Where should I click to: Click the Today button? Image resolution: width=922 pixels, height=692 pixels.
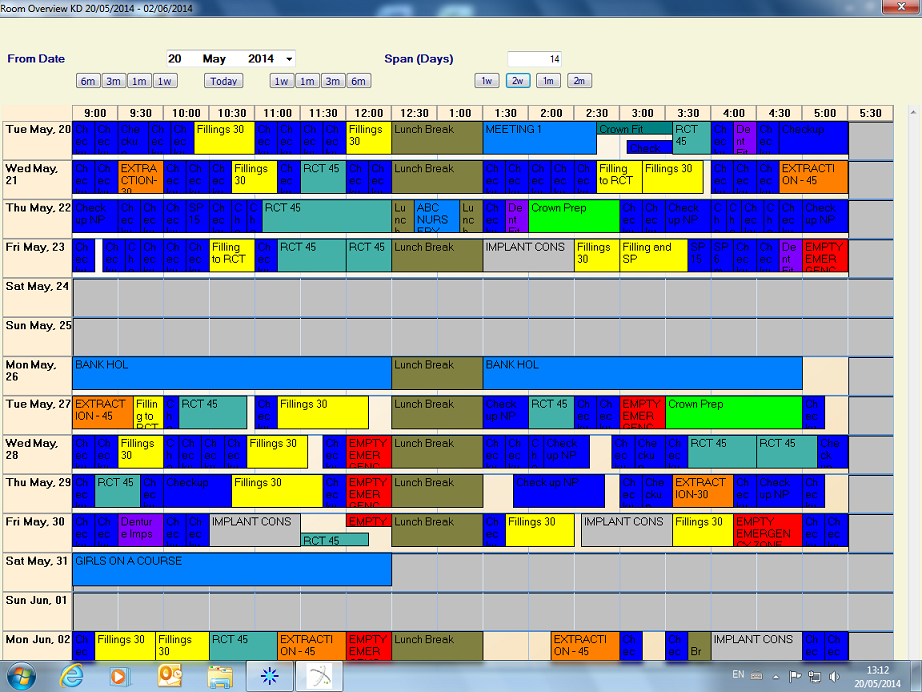(x=223, y=80)
